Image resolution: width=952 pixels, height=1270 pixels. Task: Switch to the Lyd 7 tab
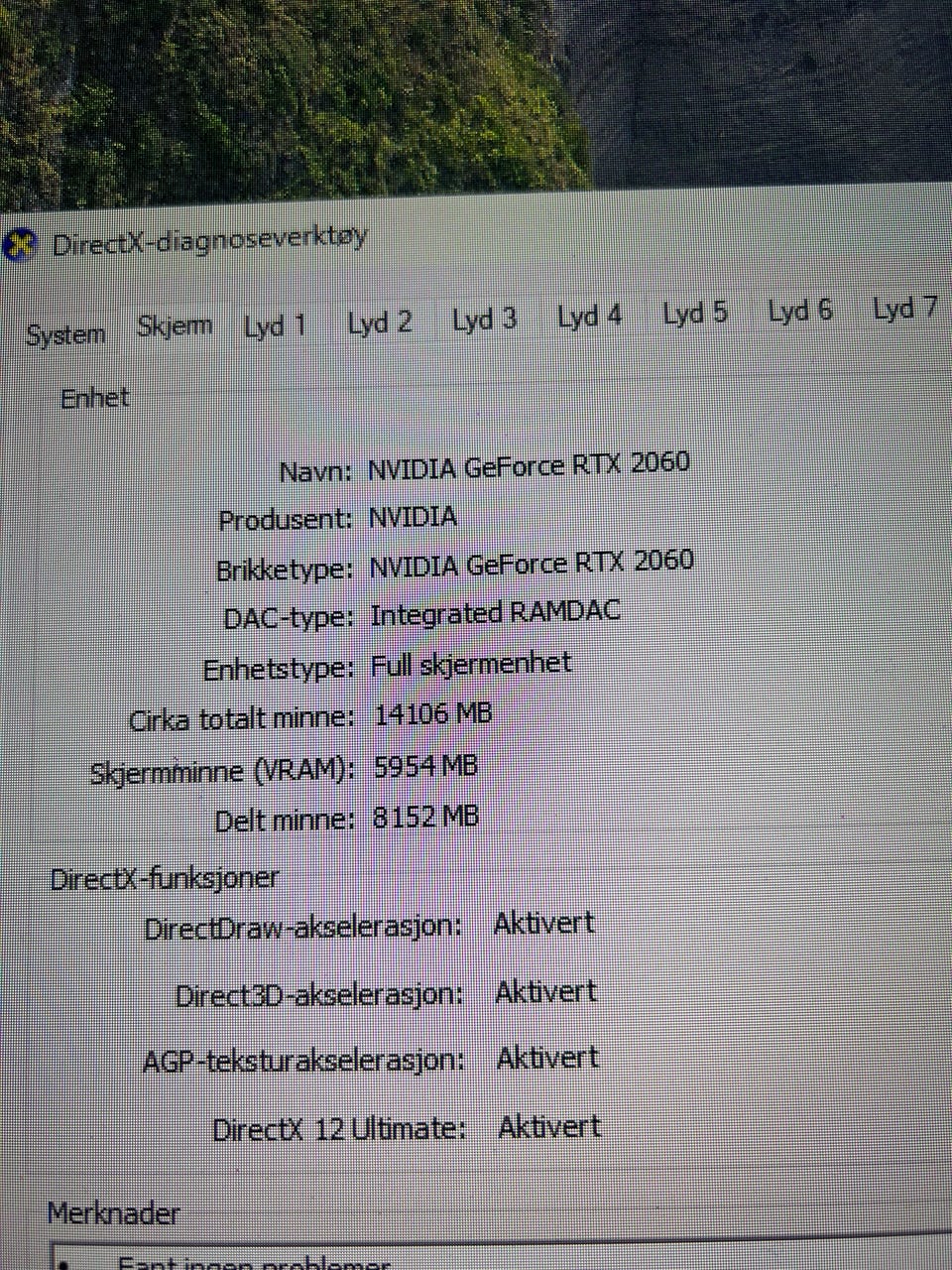[904, 308]
